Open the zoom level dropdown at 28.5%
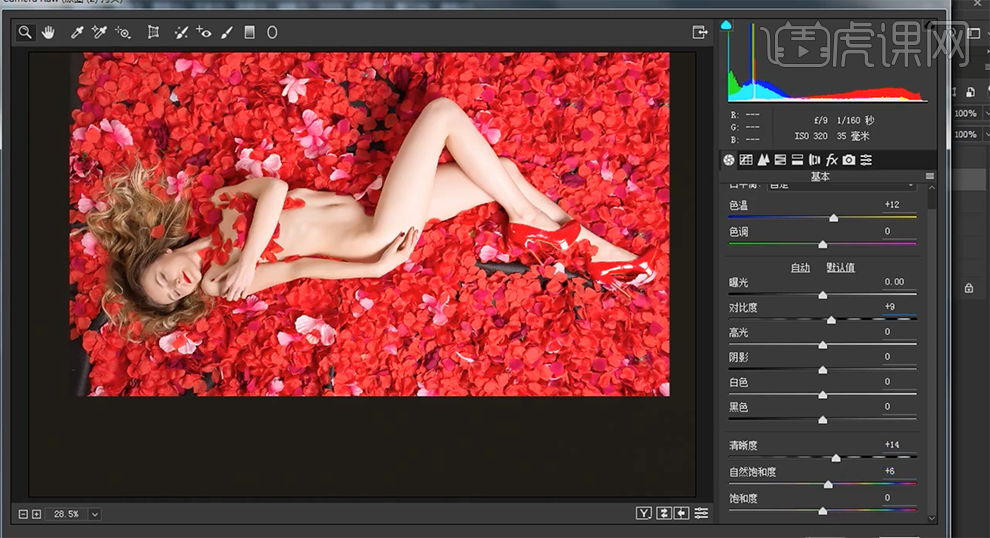 click(x=95, y=514)
